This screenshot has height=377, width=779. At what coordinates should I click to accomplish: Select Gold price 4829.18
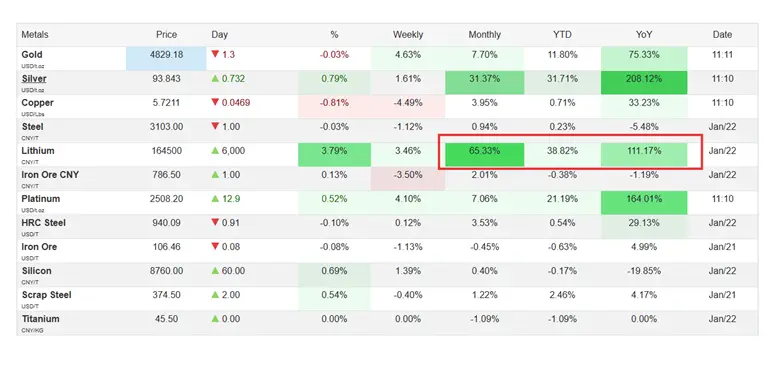coord(166,55)
